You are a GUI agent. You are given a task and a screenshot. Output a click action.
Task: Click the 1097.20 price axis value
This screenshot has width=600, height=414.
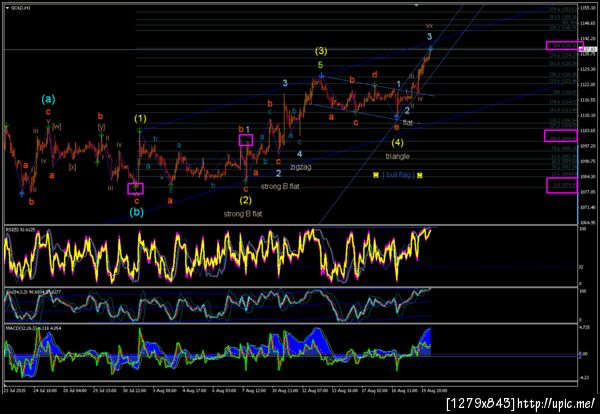pyautogui.click(x=587, y=146)
